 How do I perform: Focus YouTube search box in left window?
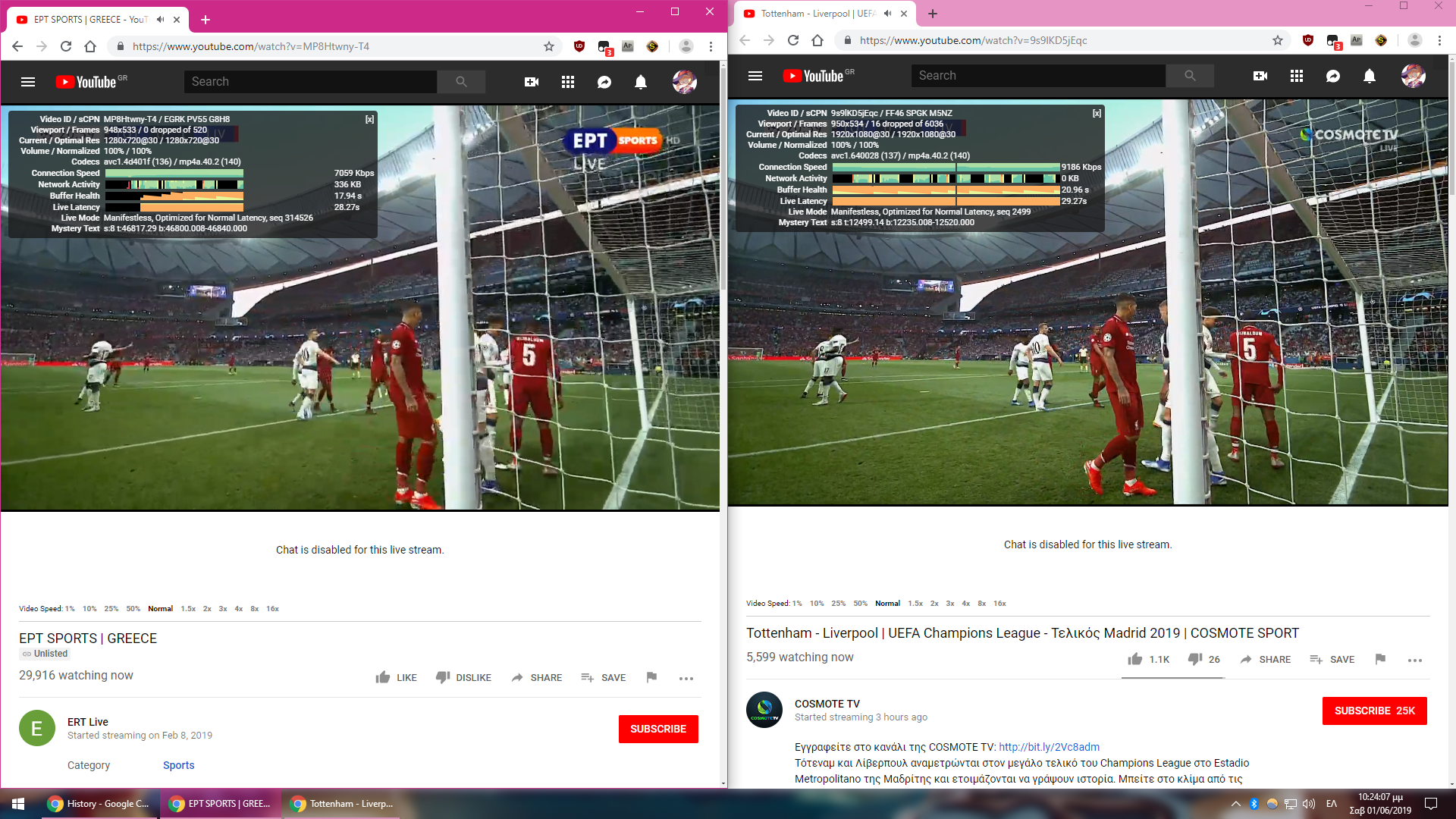pos(310,82)
